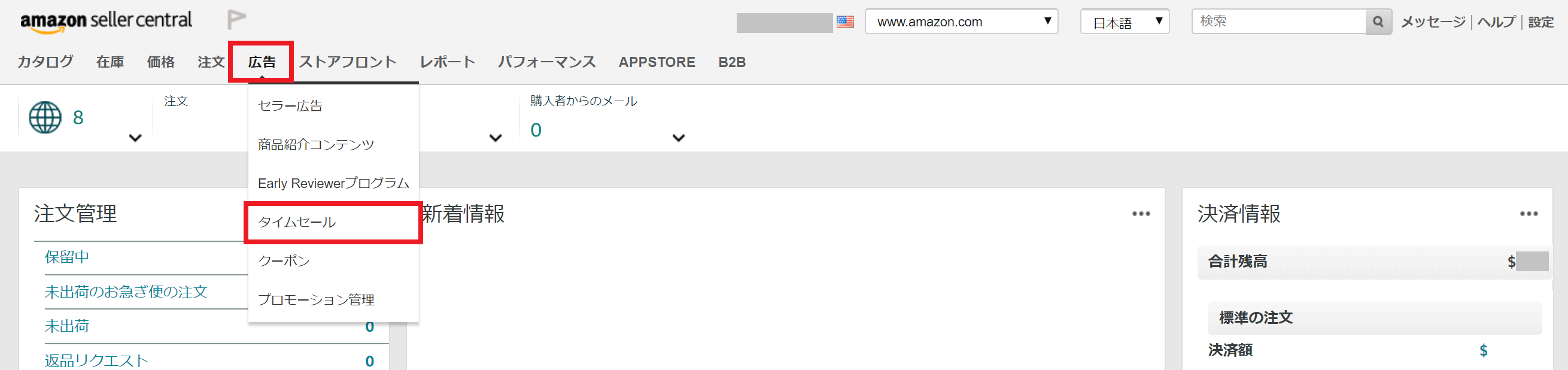Open the 日本語 language dropdown

point(1125,22)
